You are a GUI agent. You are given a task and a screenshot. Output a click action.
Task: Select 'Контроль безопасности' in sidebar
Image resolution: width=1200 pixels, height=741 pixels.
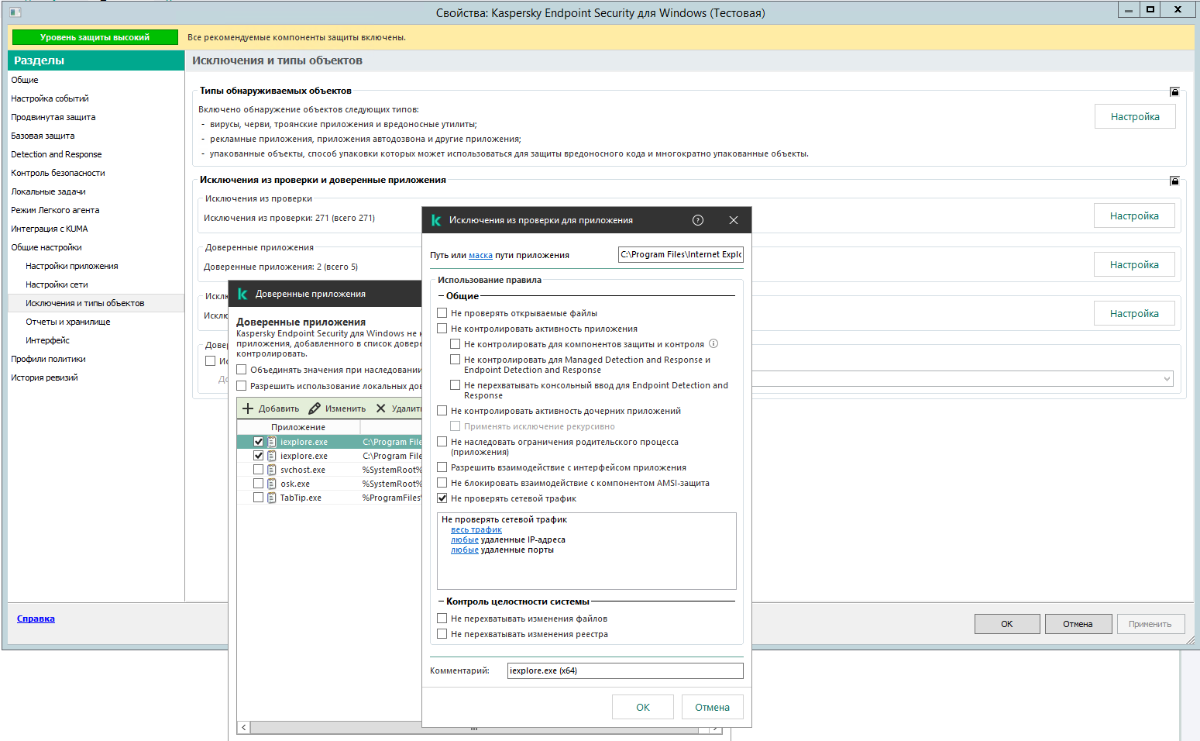58,172
